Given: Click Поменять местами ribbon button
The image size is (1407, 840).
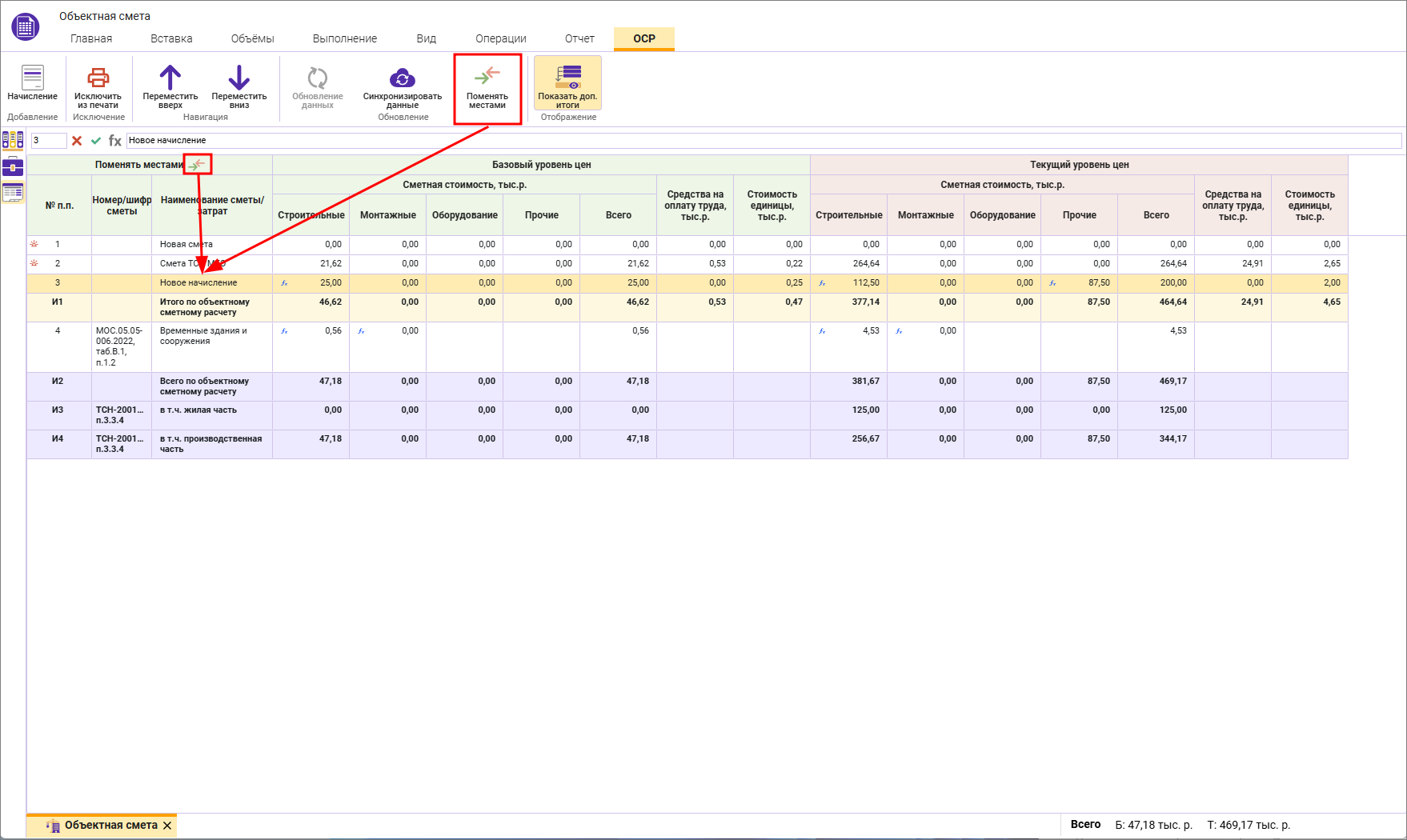Looking at the screenshot, I should 487,88.
